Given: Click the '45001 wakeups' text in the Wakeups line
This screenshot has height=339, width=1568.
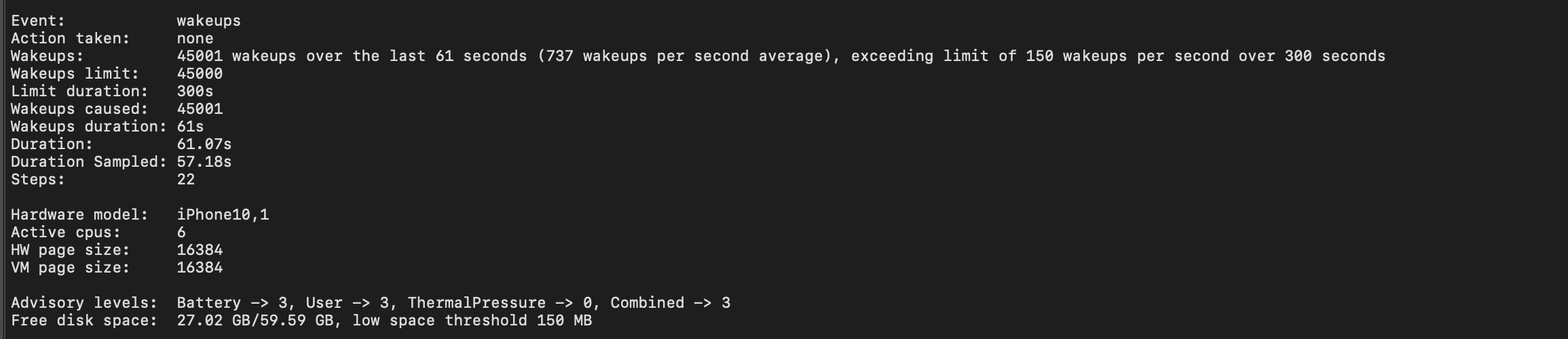Looking at the screenshot, I should point(236,56).
